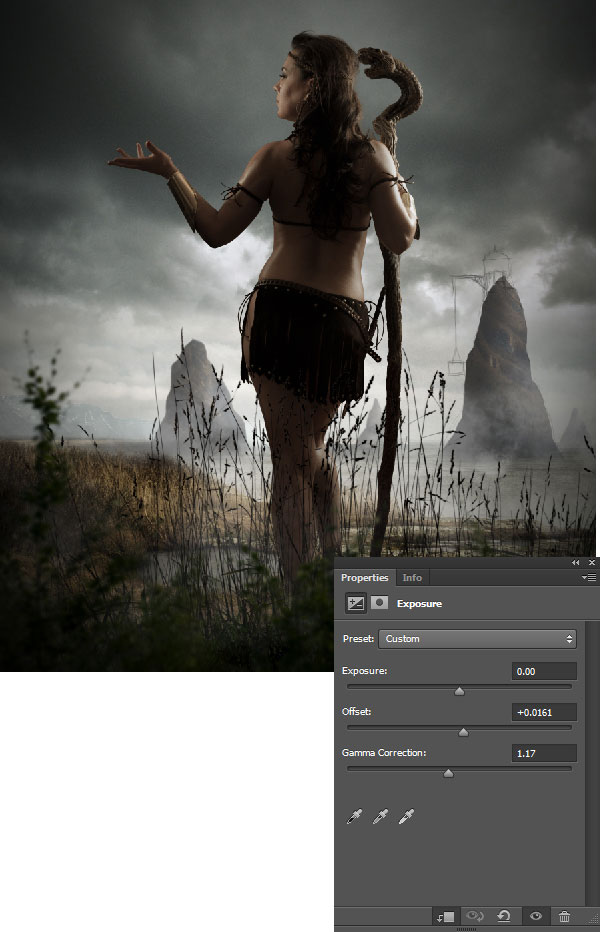Pick the gray point eyedropper
The height and width of the screenshot is (932, 600).
click(381, 817)
